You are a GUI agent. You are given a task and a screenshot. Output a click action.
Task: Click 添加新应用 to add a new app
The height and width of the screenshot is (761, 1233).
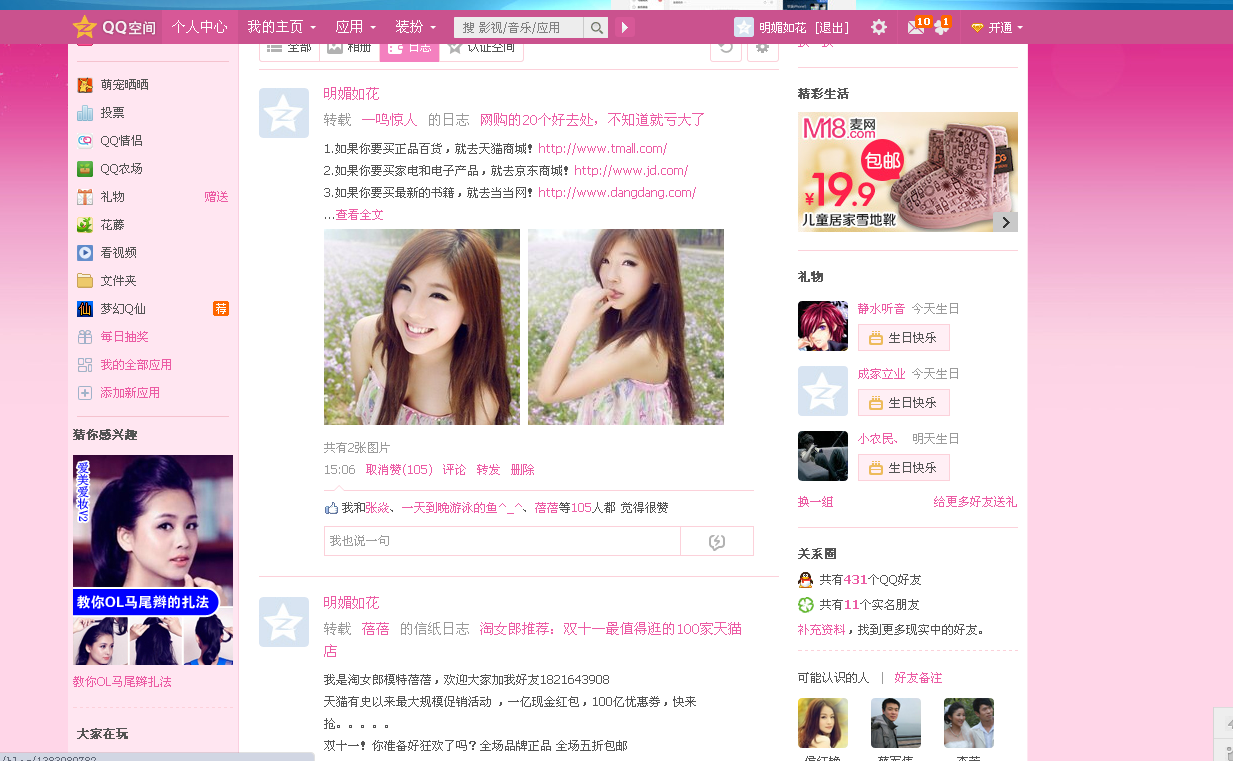tap(128, 392)
